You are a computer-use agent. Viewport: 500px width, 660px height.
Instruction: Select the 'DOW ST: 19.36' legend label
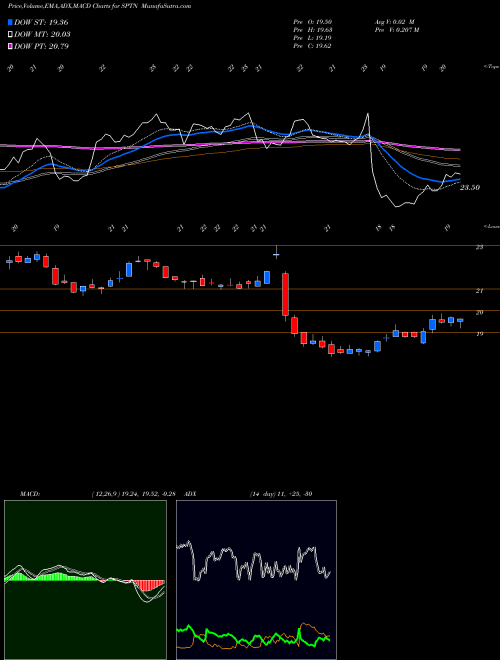coord(41,22)
